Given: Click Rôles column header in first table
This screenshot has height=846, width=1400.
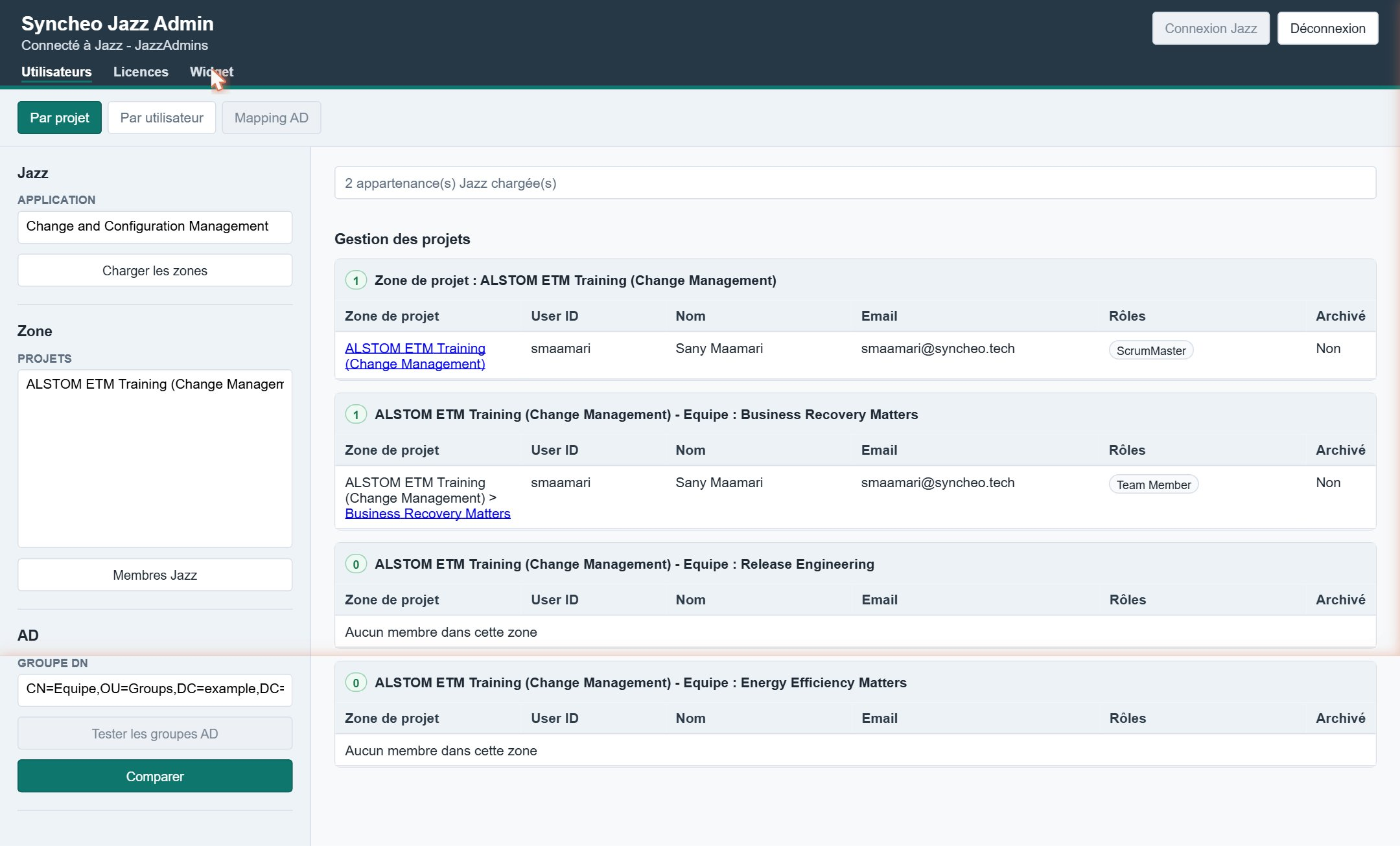Looking at the screenshot, I should (1127, 316).
